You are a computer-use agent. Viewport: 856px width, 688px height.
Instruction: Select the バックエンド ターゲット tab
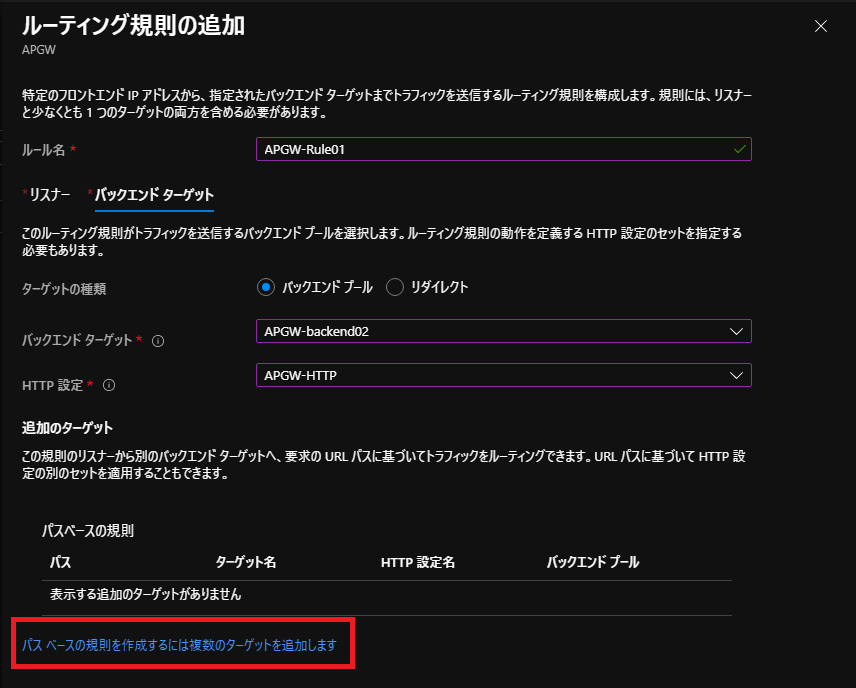point(154,195)
